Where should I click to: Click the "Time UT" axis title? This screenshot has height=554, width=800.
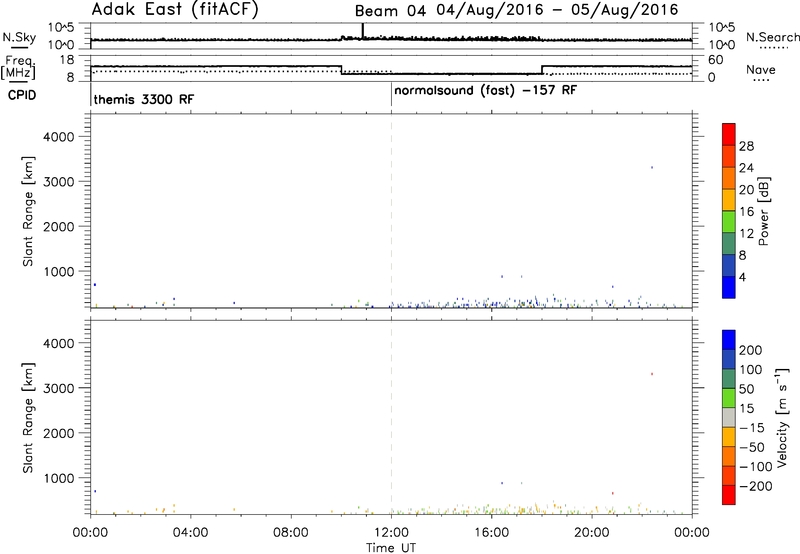391,548
